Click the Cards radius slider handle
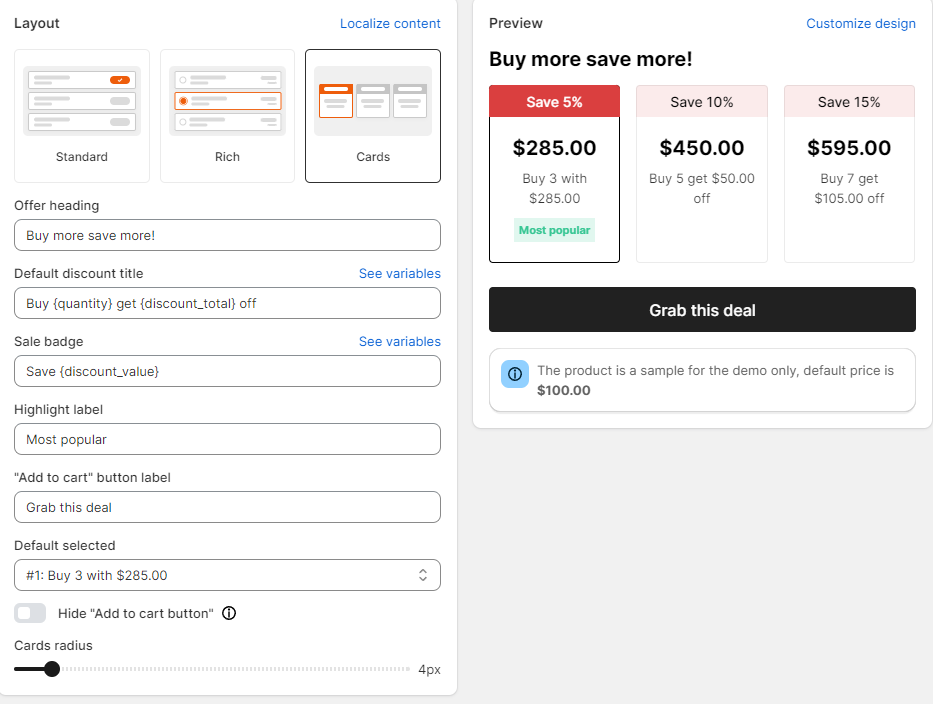The width and height of the screenshot is (933, 704). pyautogui.click(x=52, y=669)
